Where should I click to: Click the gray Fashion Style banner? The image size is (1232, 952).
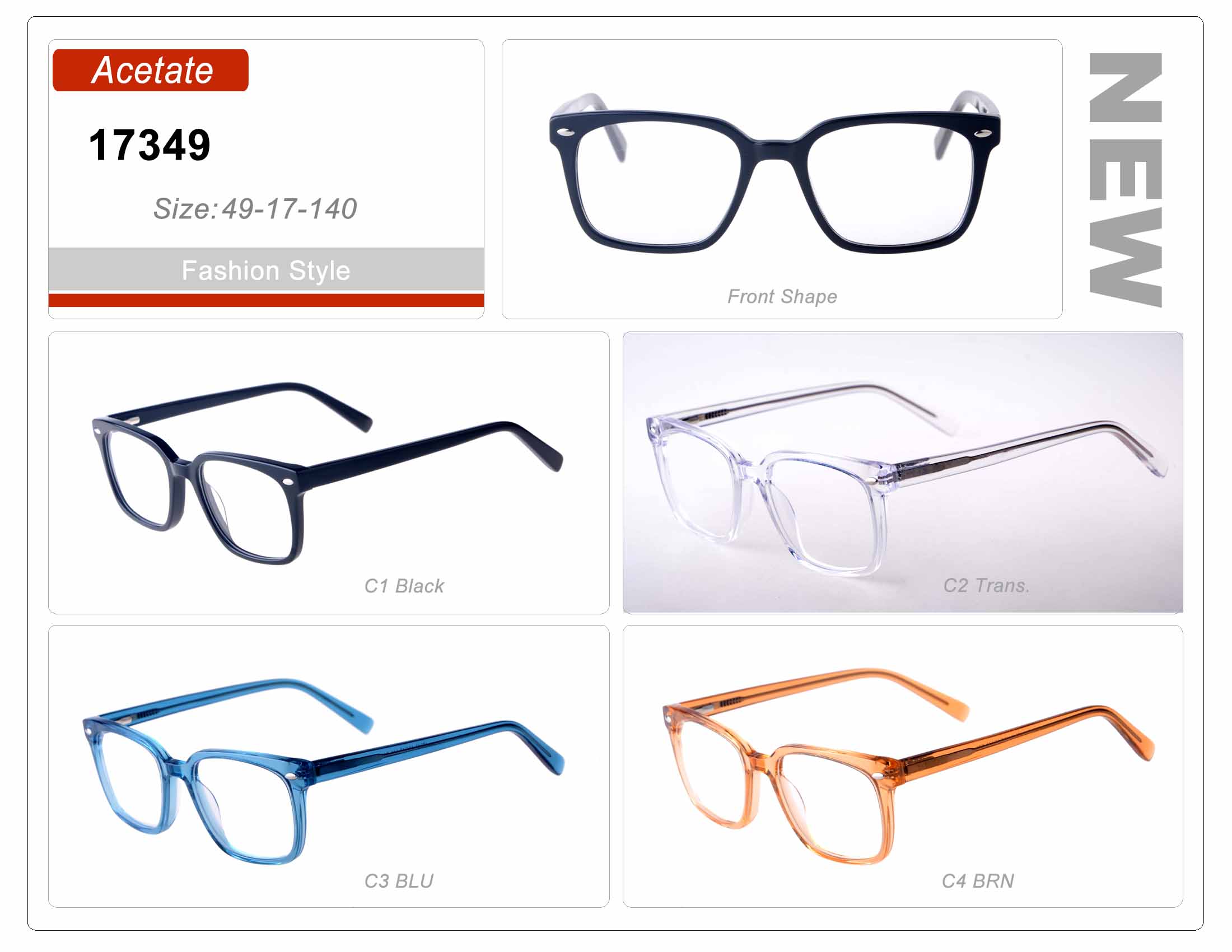pos(265,269)
